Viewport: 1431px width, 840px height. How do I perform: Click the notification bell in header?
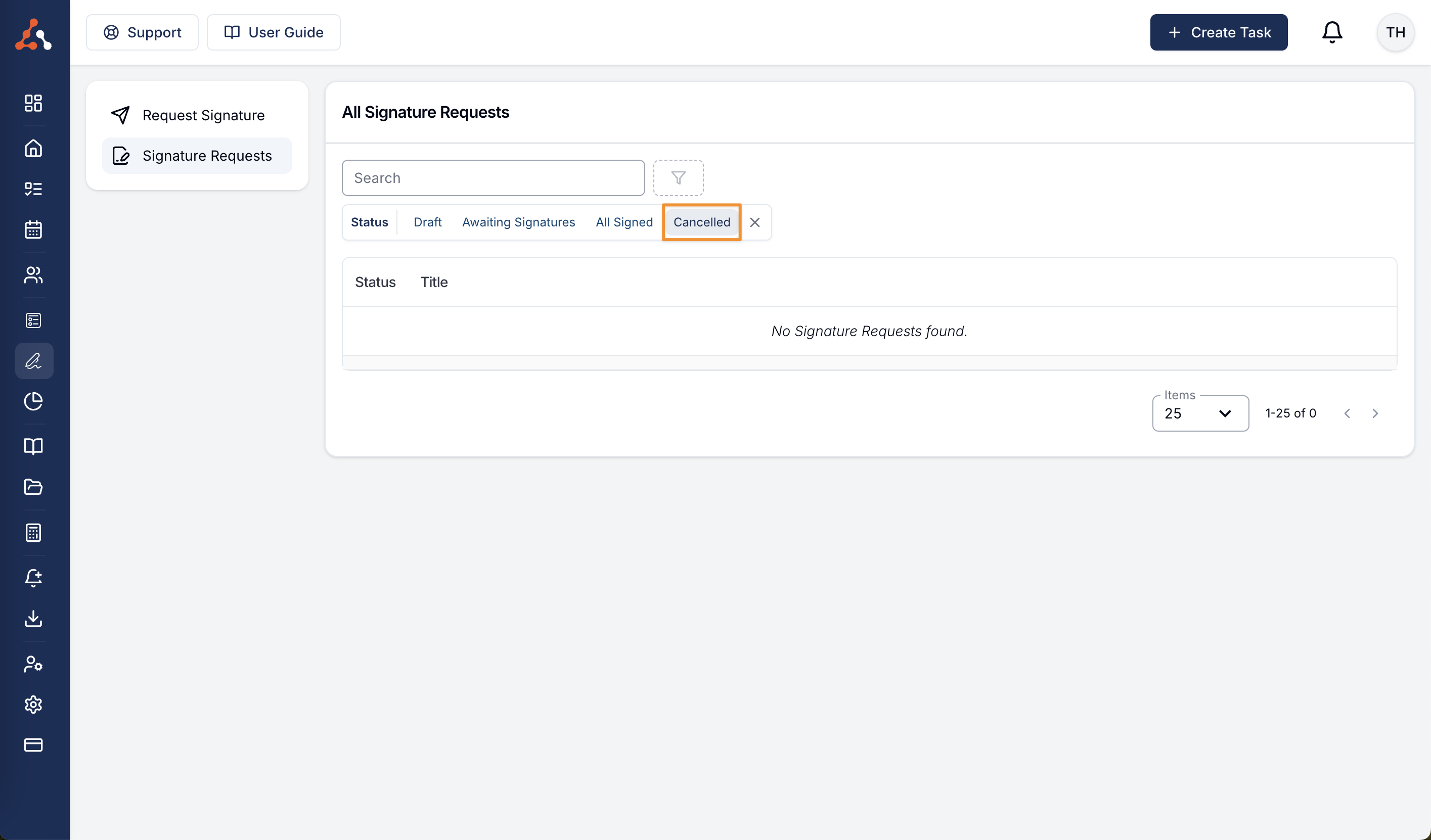(x=1331, y=32)
